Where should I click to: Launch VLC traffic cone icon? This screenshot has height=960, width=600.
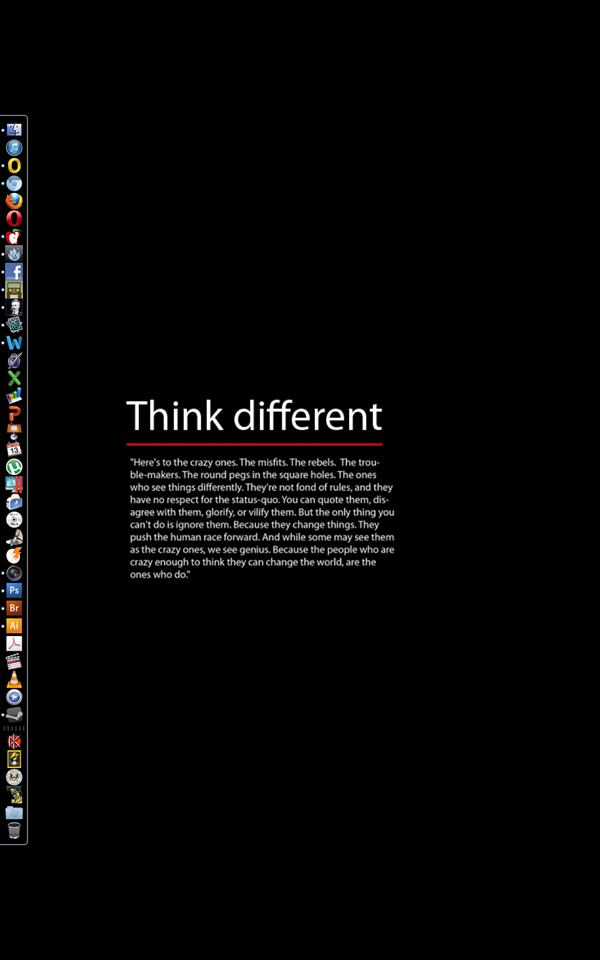click(x=14, y=680)
